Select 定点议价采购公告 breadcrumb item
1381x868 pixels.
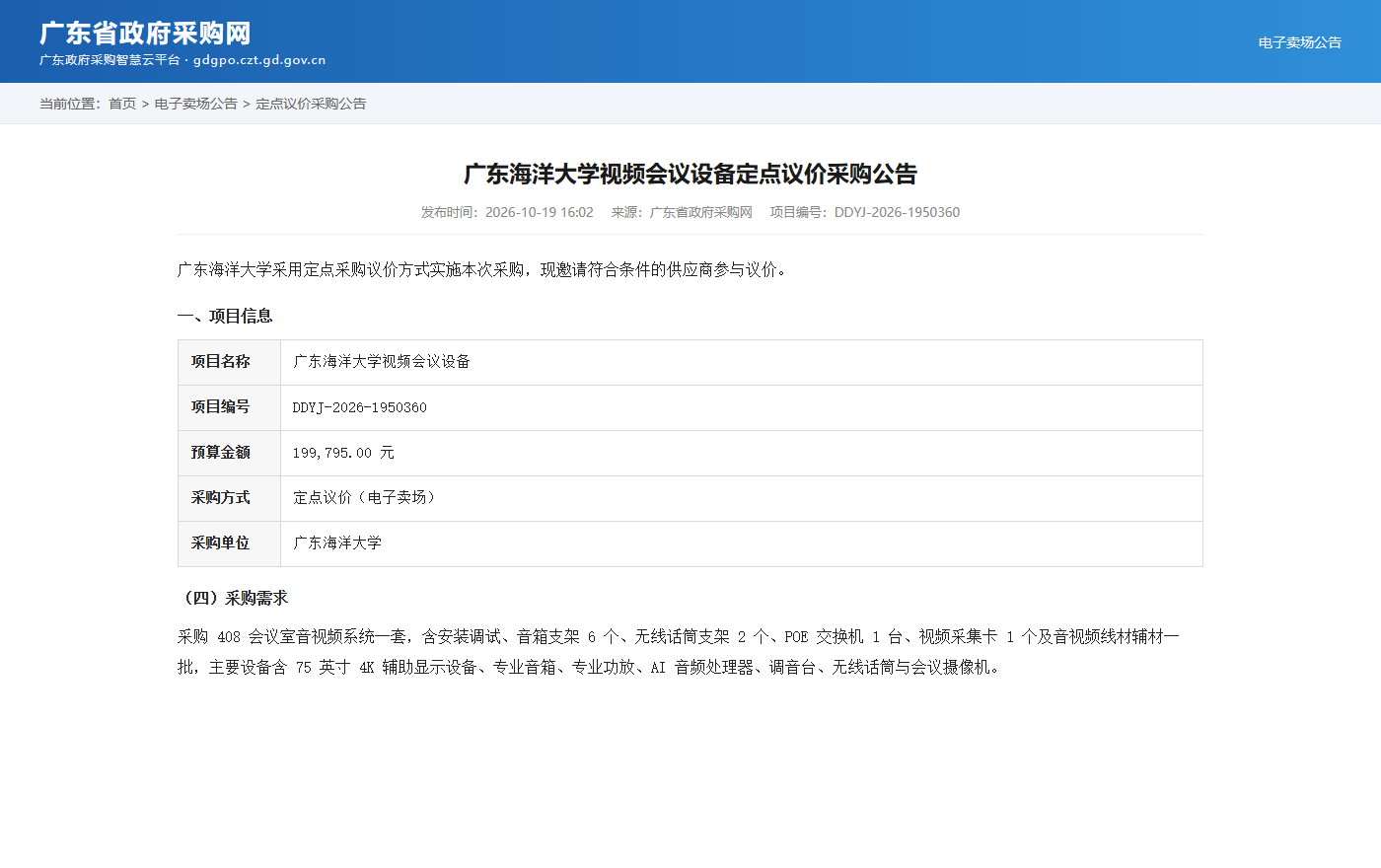311,104
